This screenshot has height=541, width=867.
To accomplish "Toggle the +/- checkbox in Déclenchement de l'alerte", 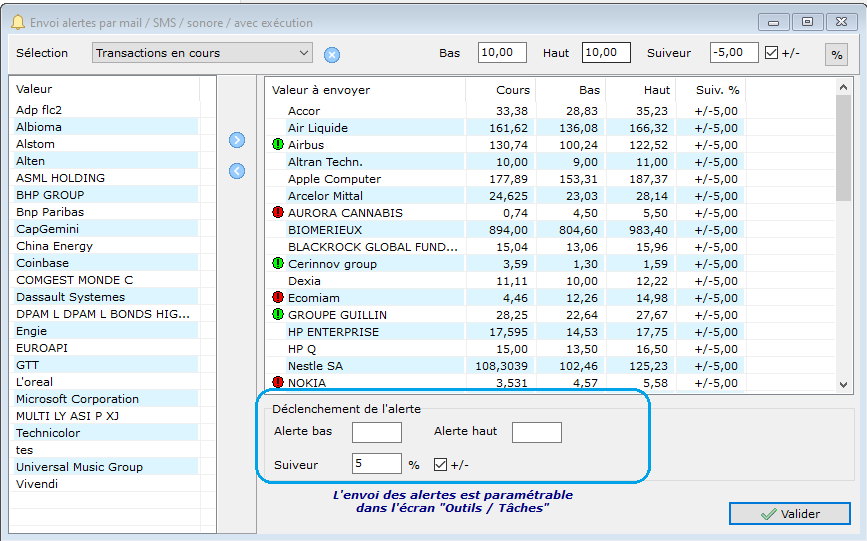I will click(440, 465).
